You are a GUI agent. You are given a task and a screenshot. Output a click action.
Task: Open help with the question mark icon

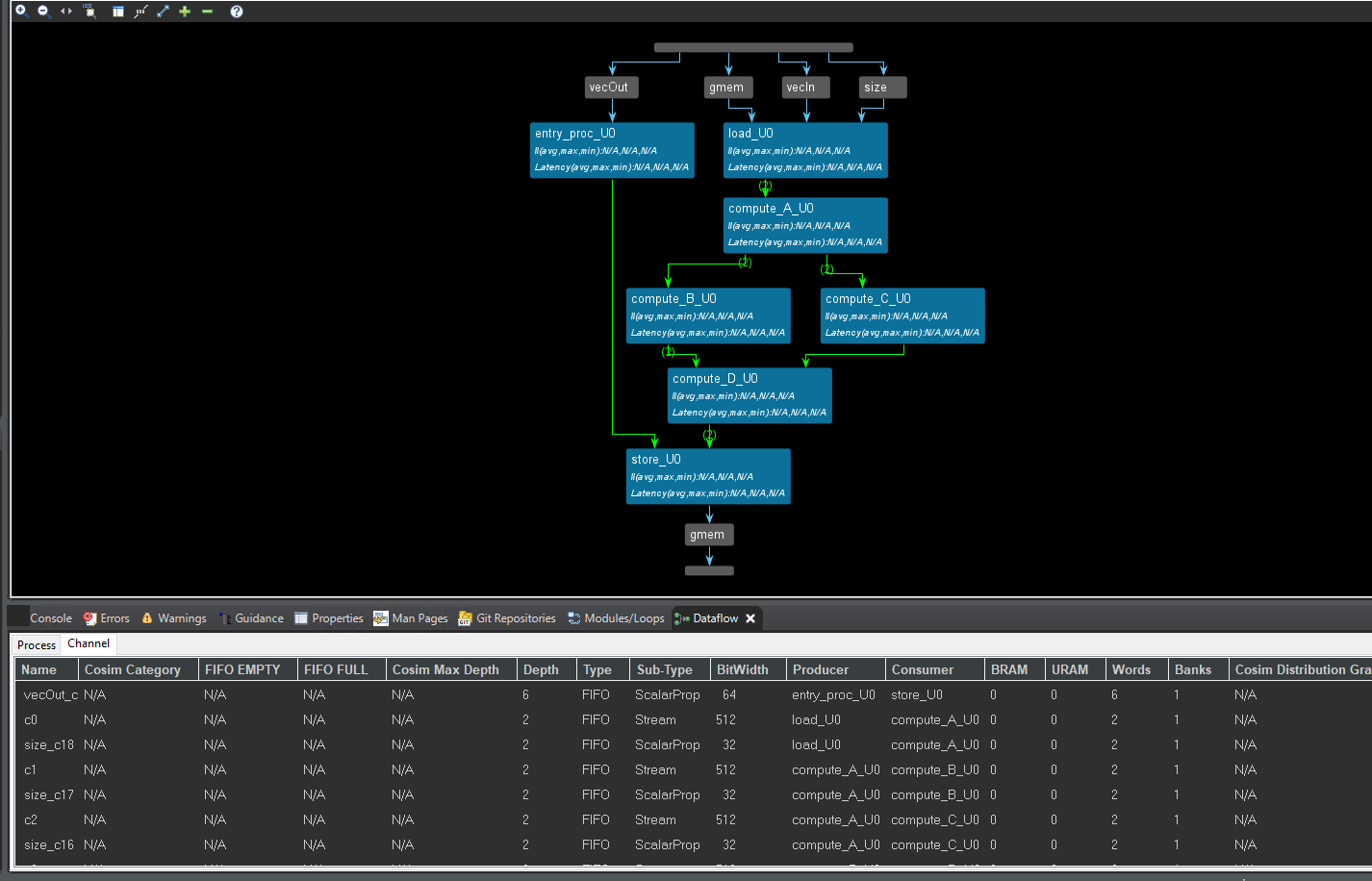(237, 12)
